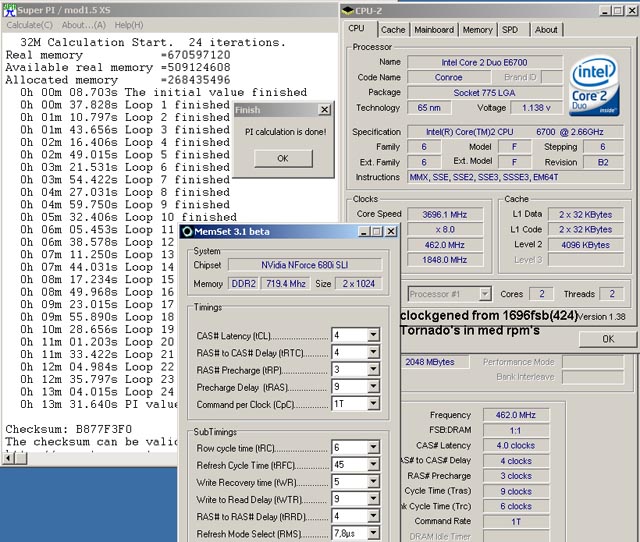This screenshot has height=542, width=640.
Task: Click the Level 2 4096 KBytes cache value
Action: point(585,245)
